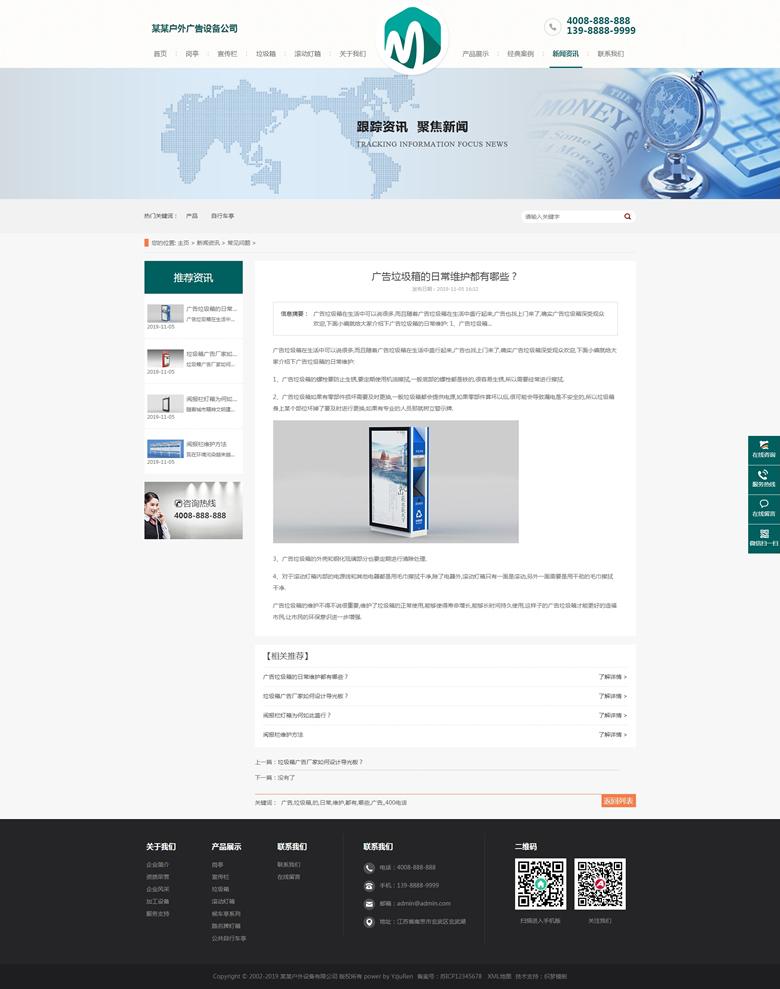Viewport: 780px width, 989px height.
Task: Open 在线留言 speech bubble icon
Action: [x=764, y=504]
